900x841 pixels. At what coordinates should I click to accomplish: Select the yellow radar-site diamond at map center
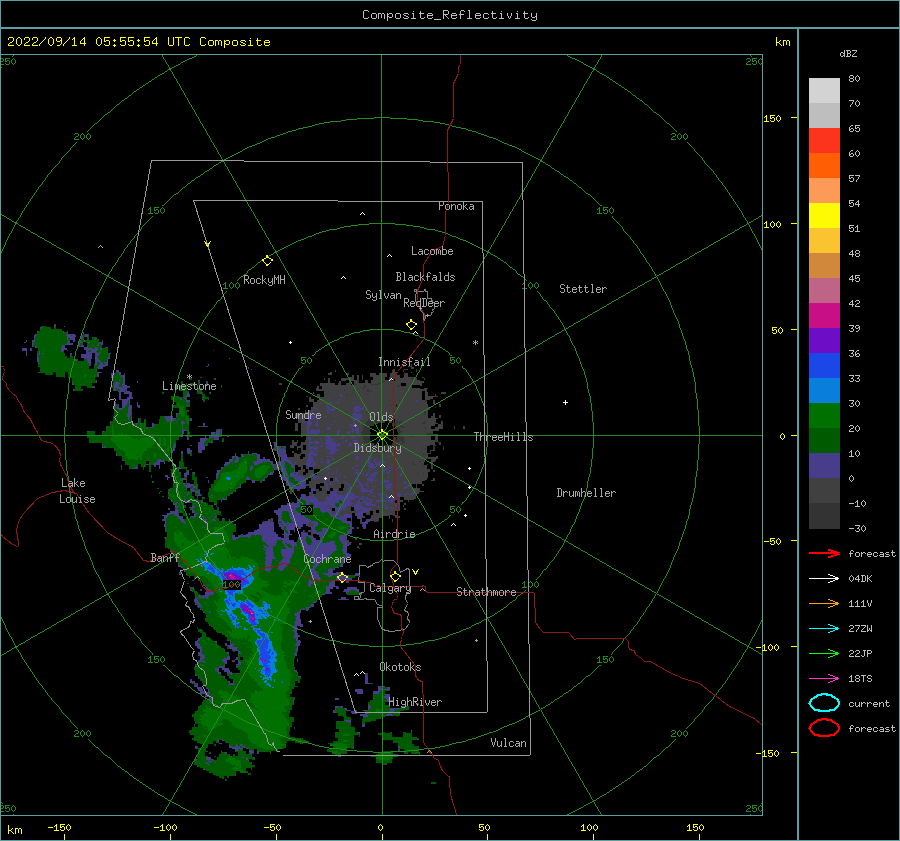click(x=382, y=435)
